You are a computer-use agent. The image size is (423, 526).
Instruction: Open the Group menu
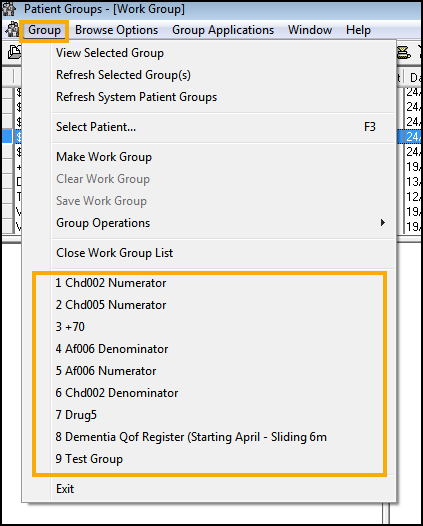(x=44, y=30)
